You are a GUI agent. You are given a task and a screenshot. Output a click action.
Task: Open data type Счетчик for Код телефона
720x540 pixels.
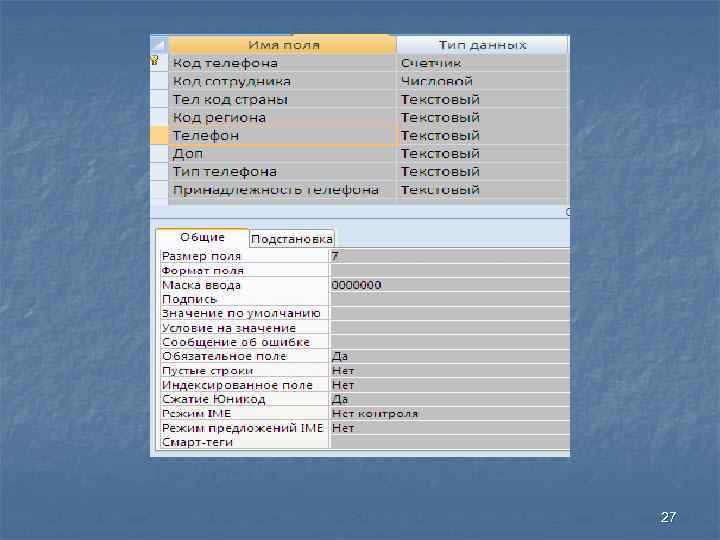[482, 63]
